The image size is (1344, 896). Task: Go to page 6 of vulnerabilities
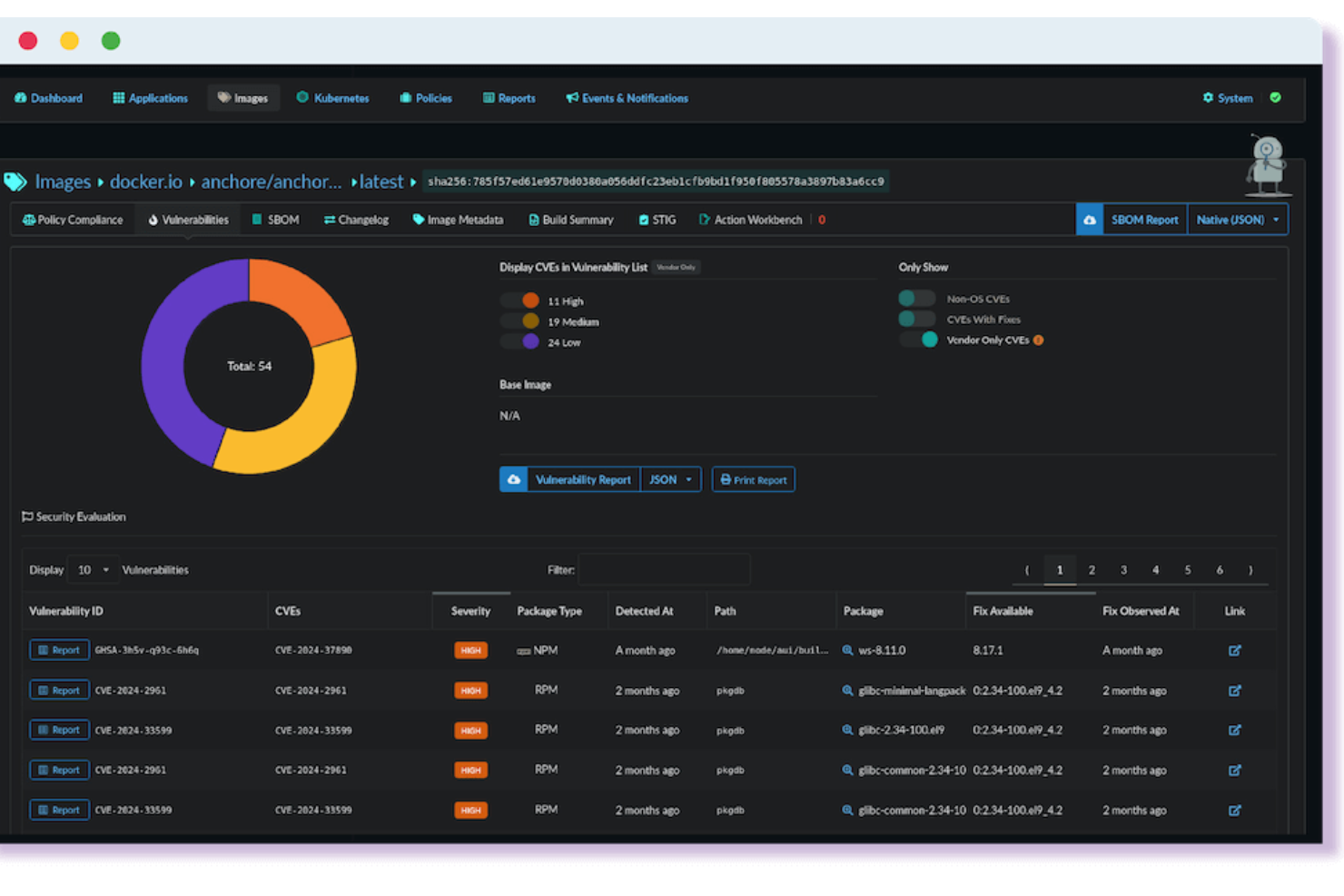[x=1220, y=570]
